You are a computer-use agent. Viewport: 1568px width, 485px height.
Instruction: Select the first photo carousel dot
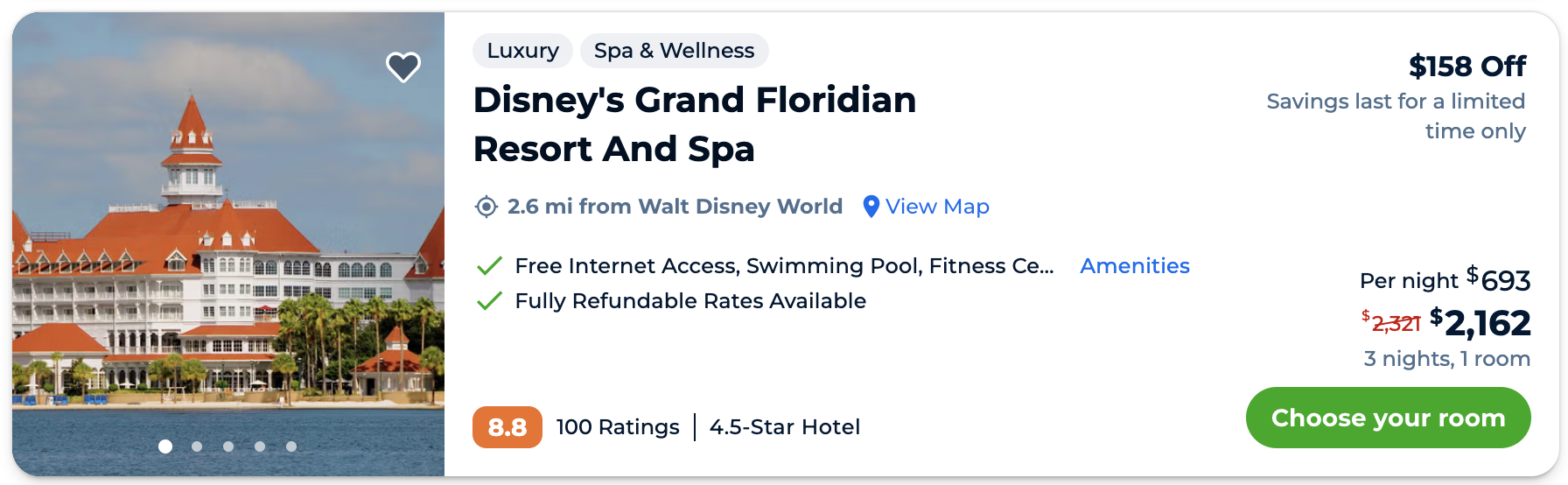[x=165, y=446]
